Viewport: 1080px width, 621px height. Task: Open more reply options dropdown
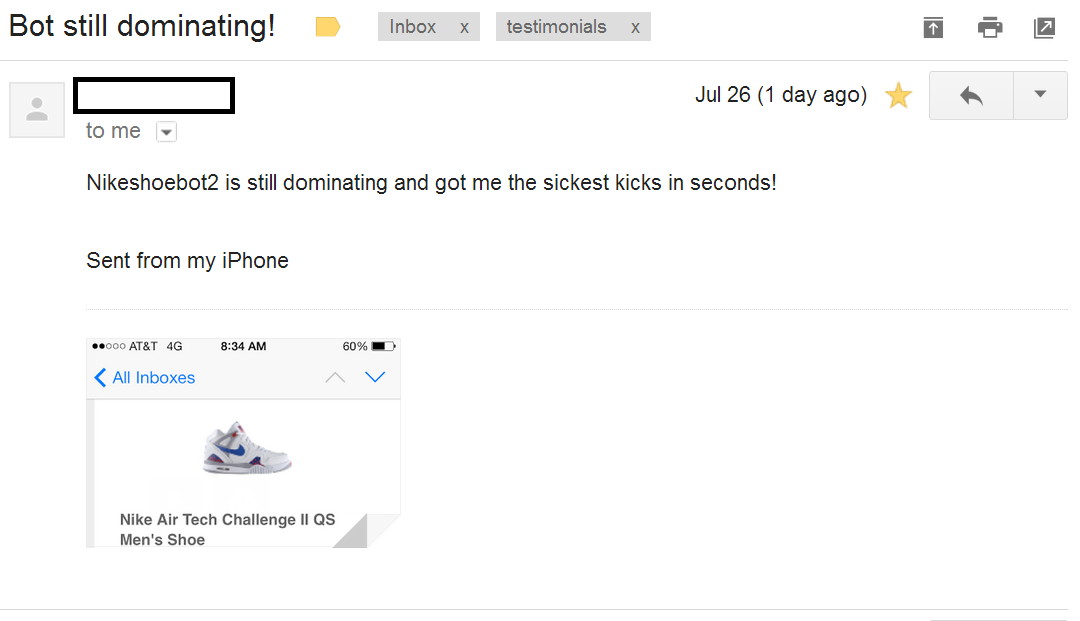(1040, 96)
